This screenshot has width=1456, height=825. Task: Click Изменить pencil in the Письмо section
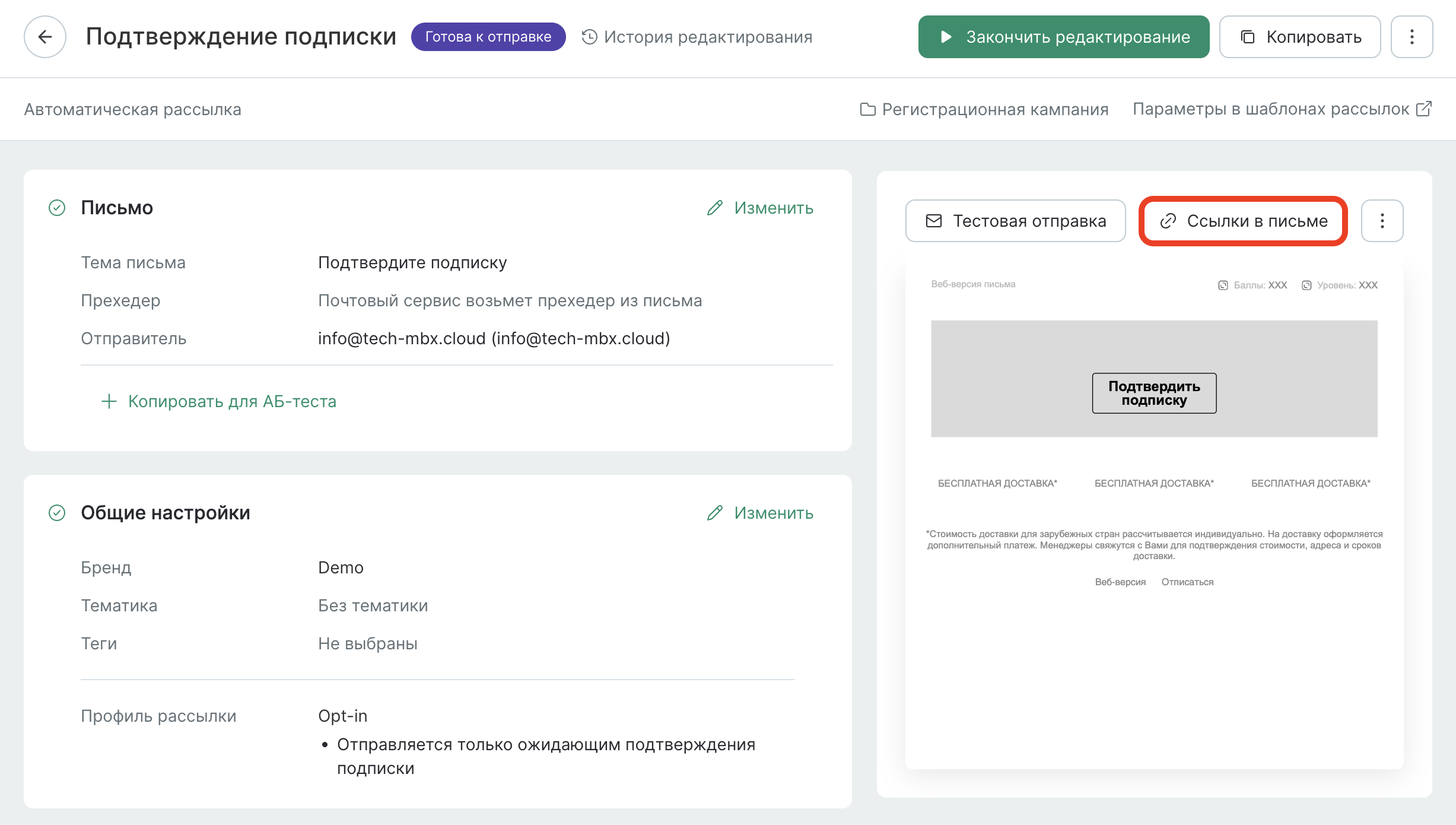[760, 208]
